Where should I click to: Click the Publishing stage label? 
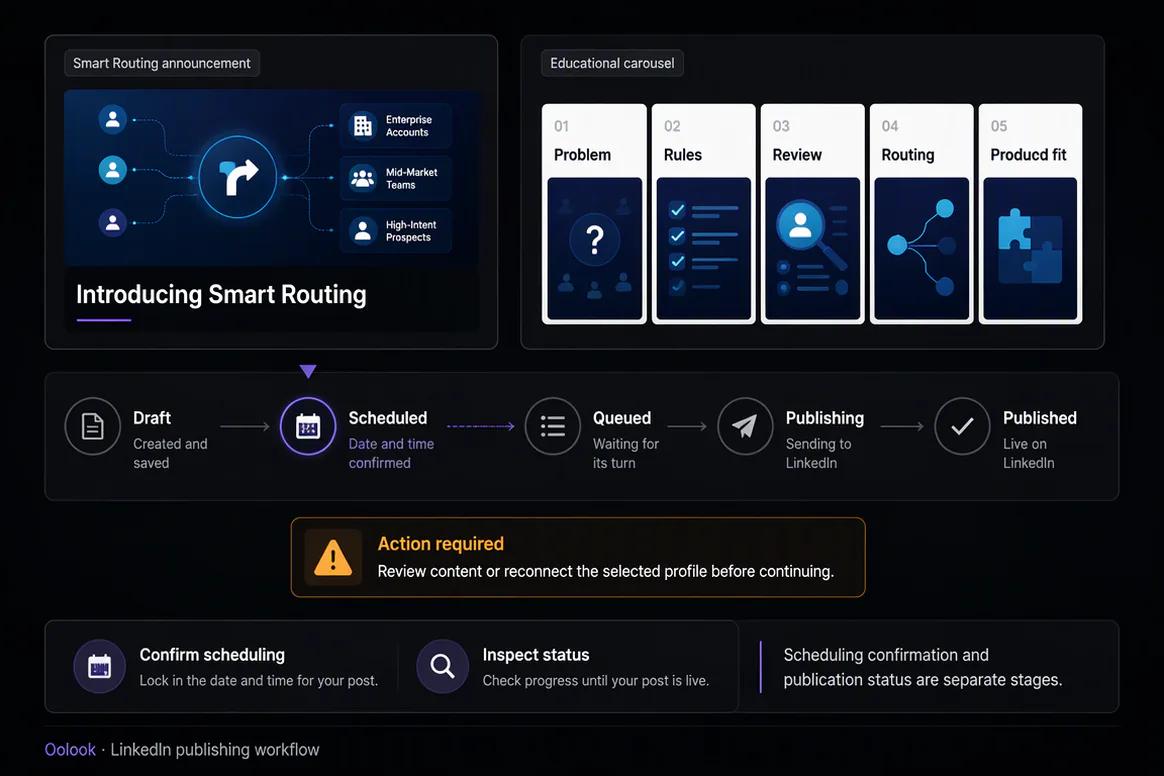pyautogui.click(x=825, y=418)
